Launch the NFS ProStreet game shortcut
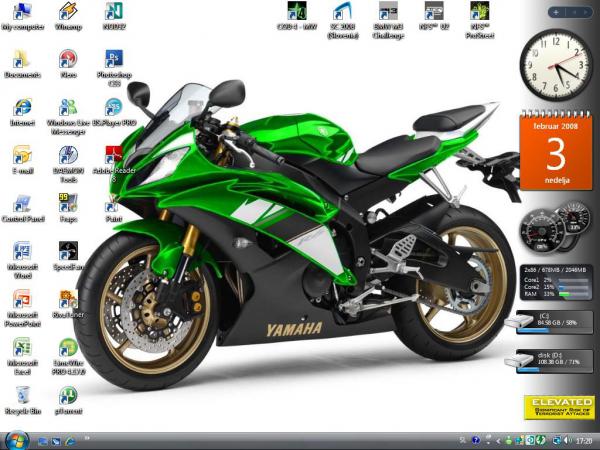 click(479, 13)
